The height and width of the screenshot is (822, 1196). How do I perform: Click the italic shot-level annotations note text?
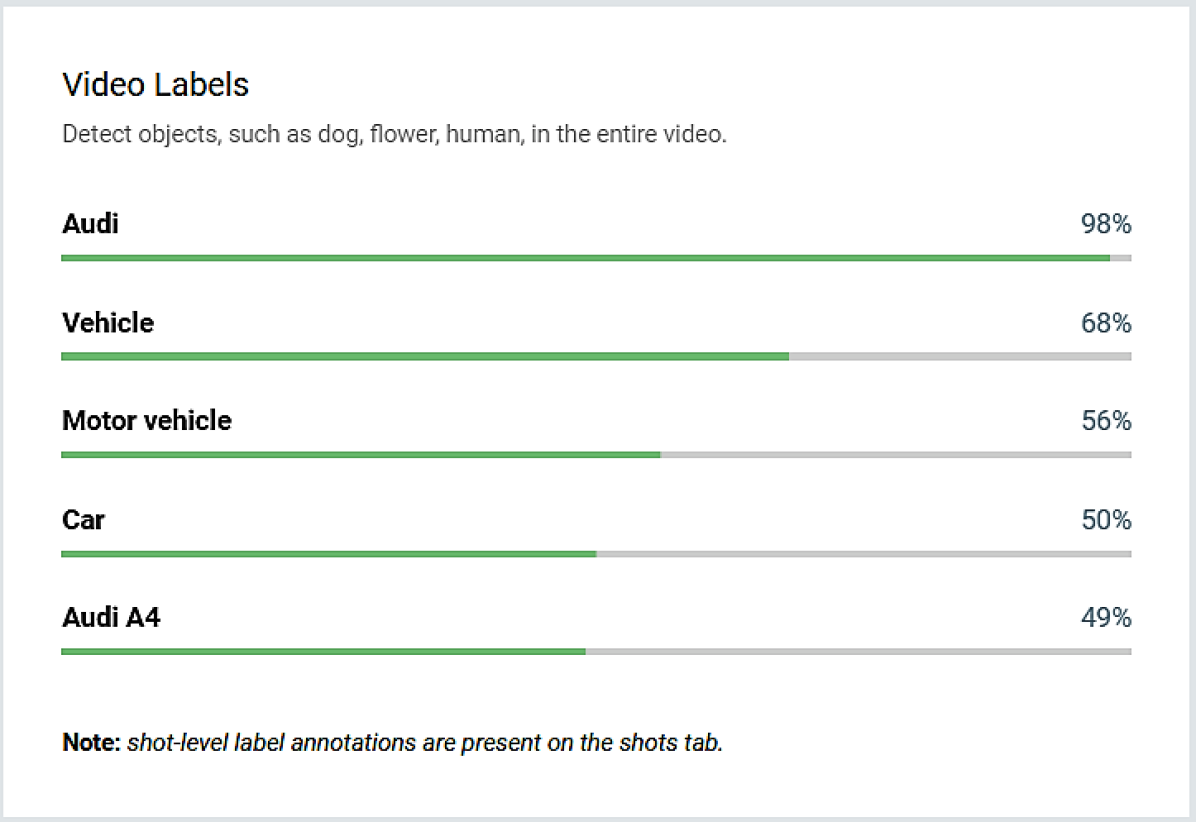[424, 743]
